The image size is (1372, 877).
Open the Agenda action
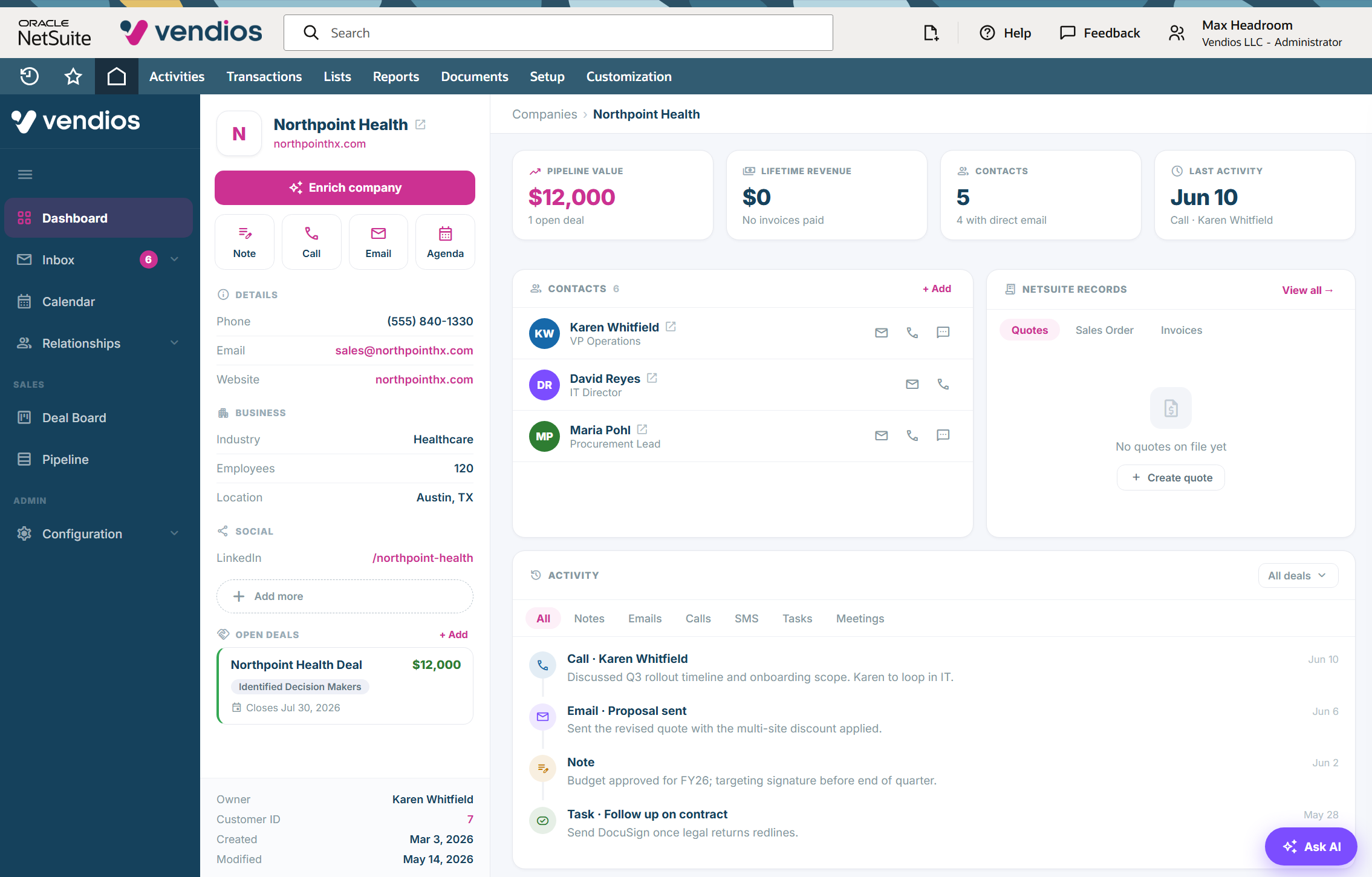tap(446, 242)
